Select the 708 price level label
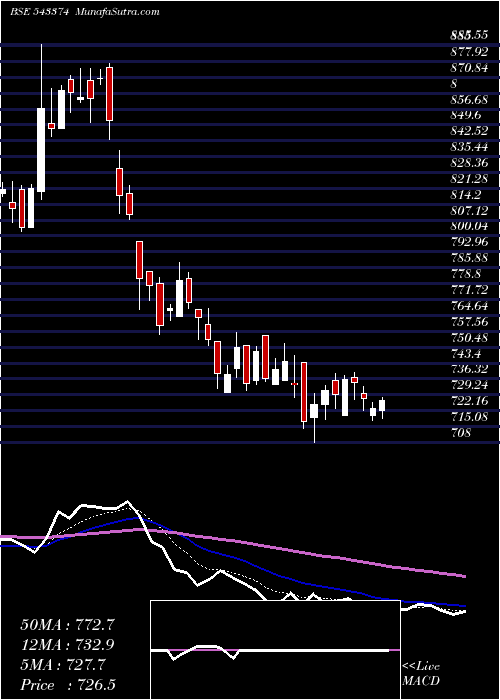 pos(461,432)
